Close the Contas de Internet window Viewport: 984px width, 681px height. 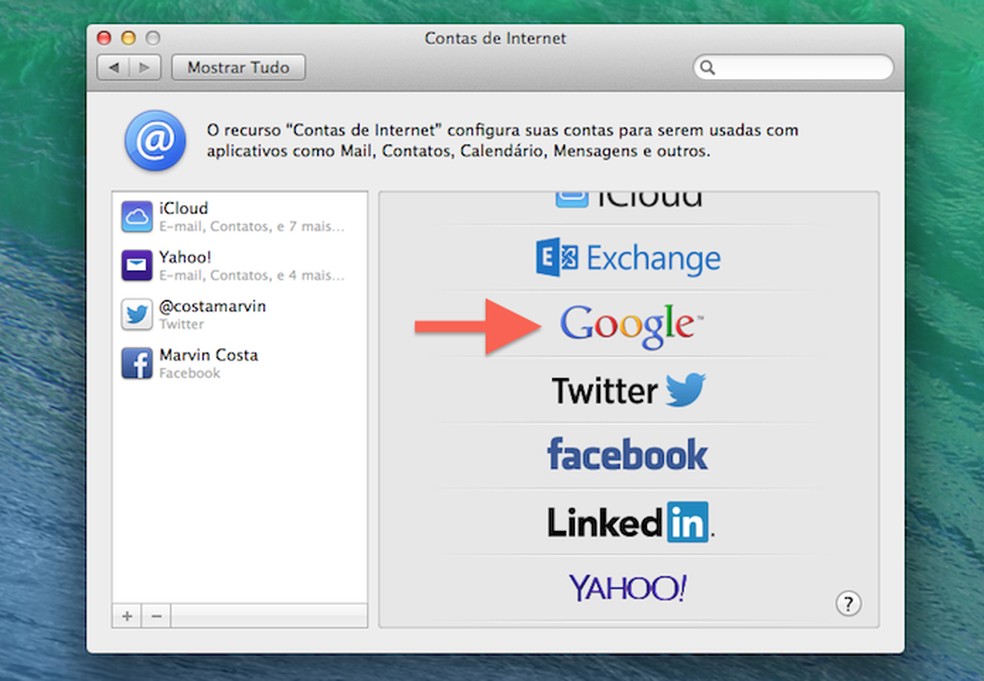click(104, 37)
